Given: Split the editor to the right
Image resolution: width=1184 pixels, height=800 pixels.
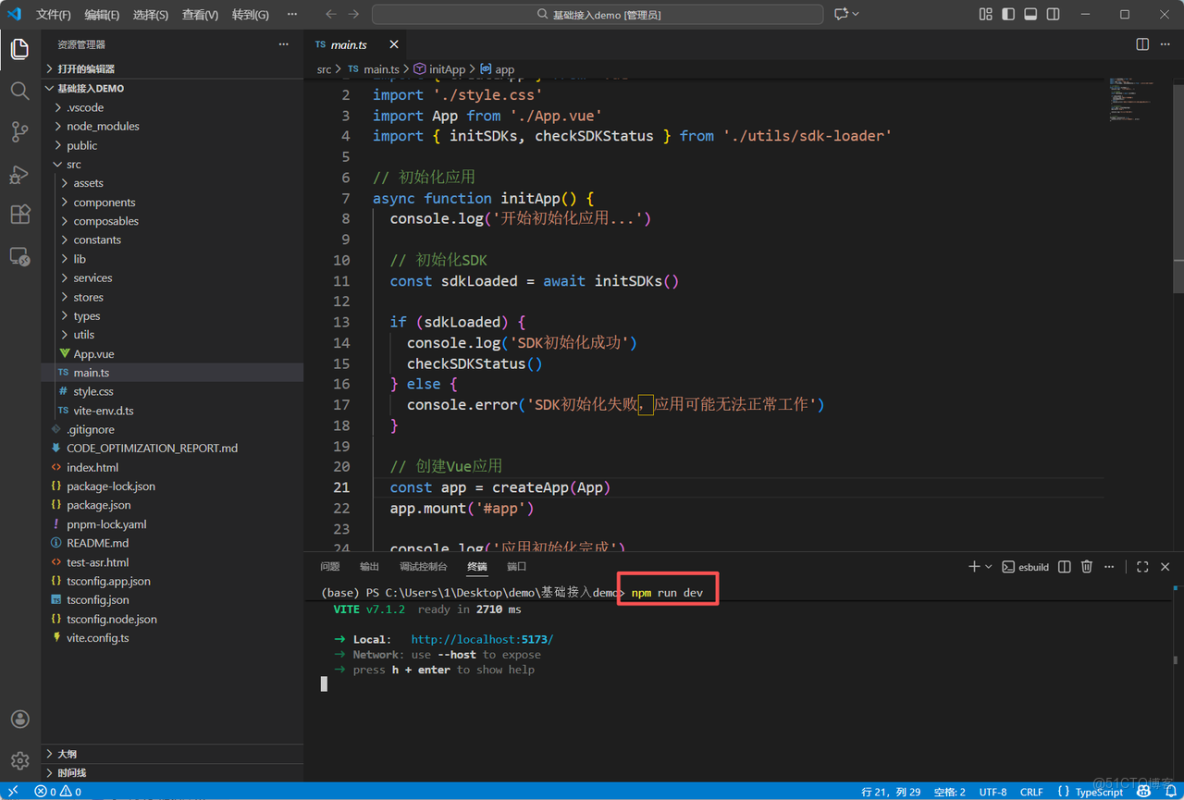Looking at the screenshot, I should [x=1142, y=44].
